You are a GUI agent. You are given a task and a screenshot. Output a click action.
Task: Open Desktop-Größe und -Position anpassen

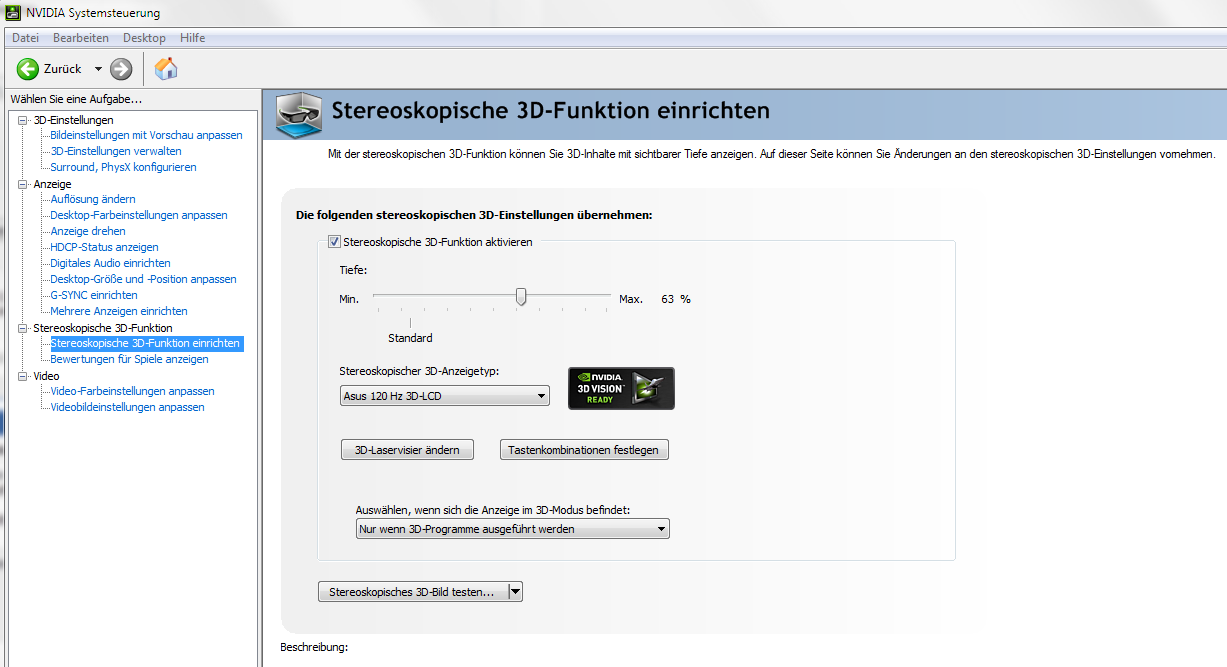click(143, 279)
